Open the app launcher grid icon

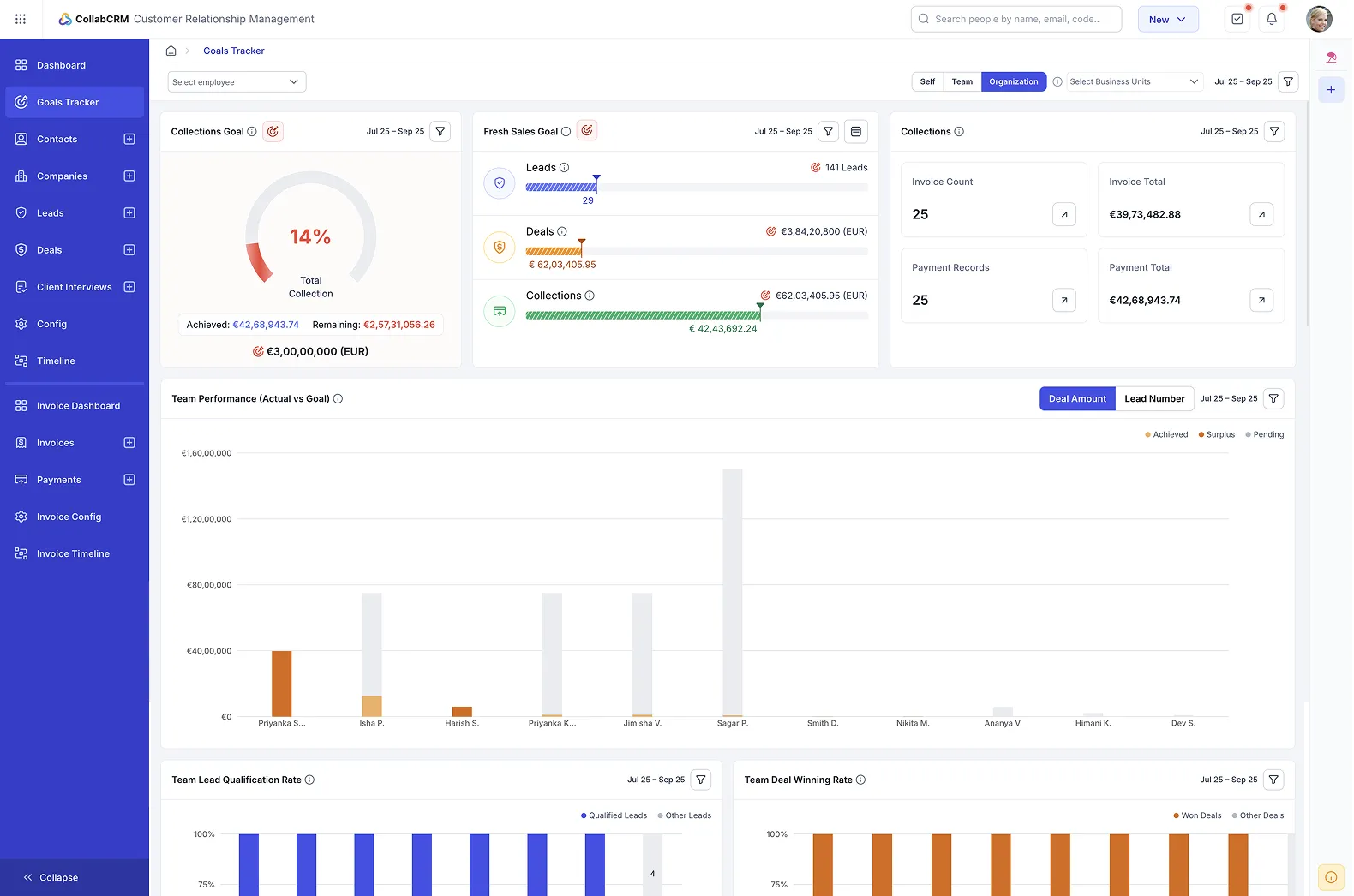click(x=21, y=19)
